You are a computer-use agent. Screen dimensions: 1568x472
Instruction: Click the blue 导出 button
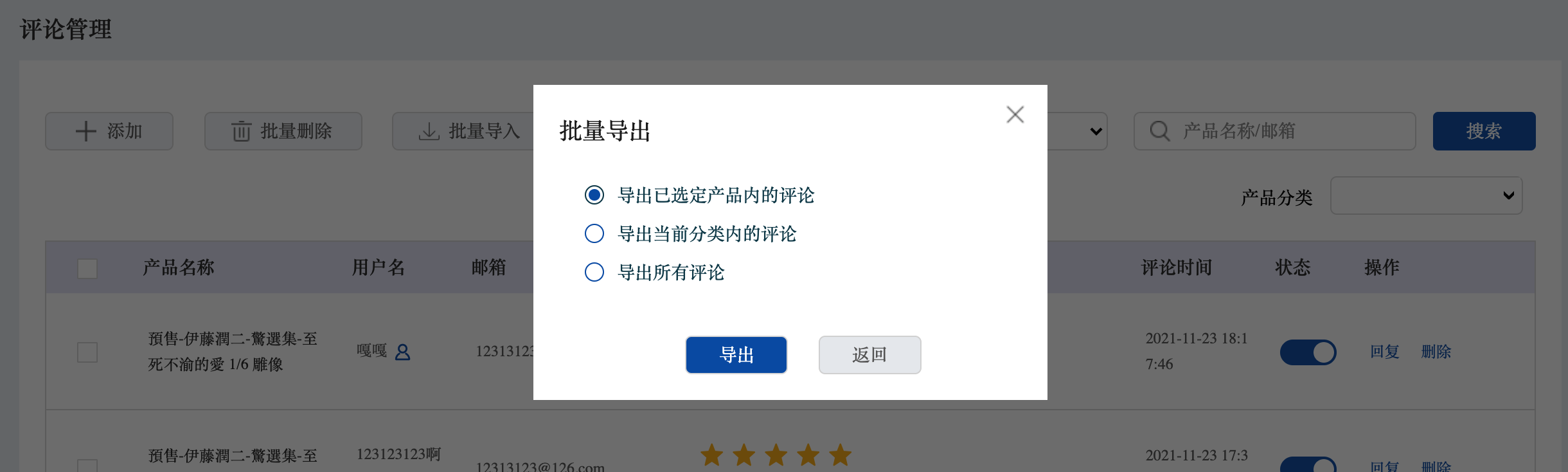click(736, 355)
